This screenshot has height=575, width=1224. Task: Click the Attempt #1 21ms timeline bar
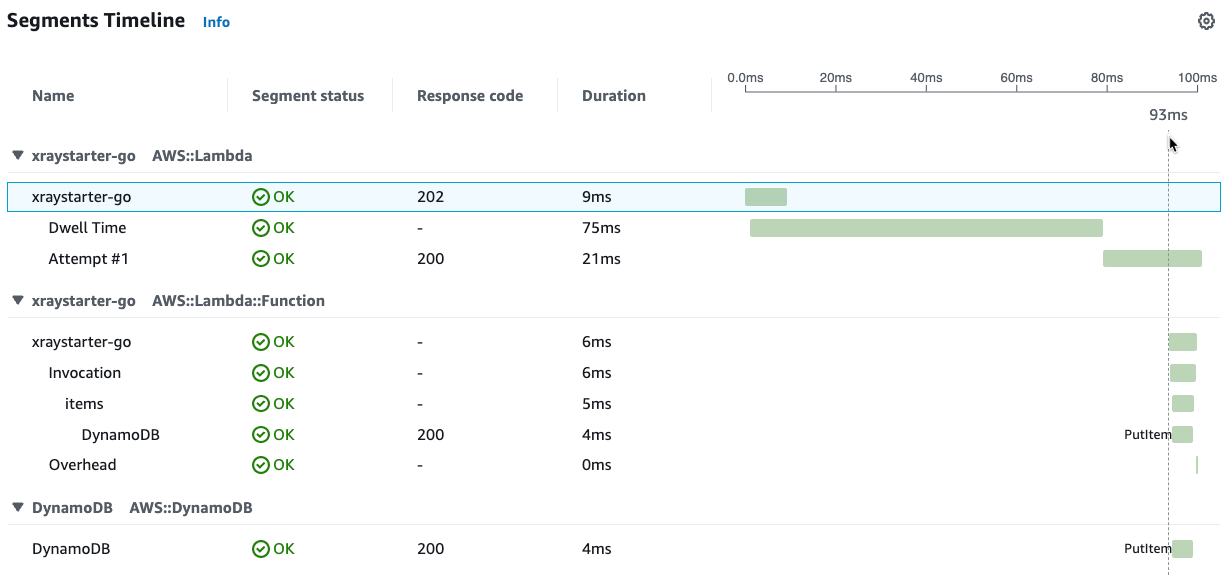click(x=1152, y=259)
